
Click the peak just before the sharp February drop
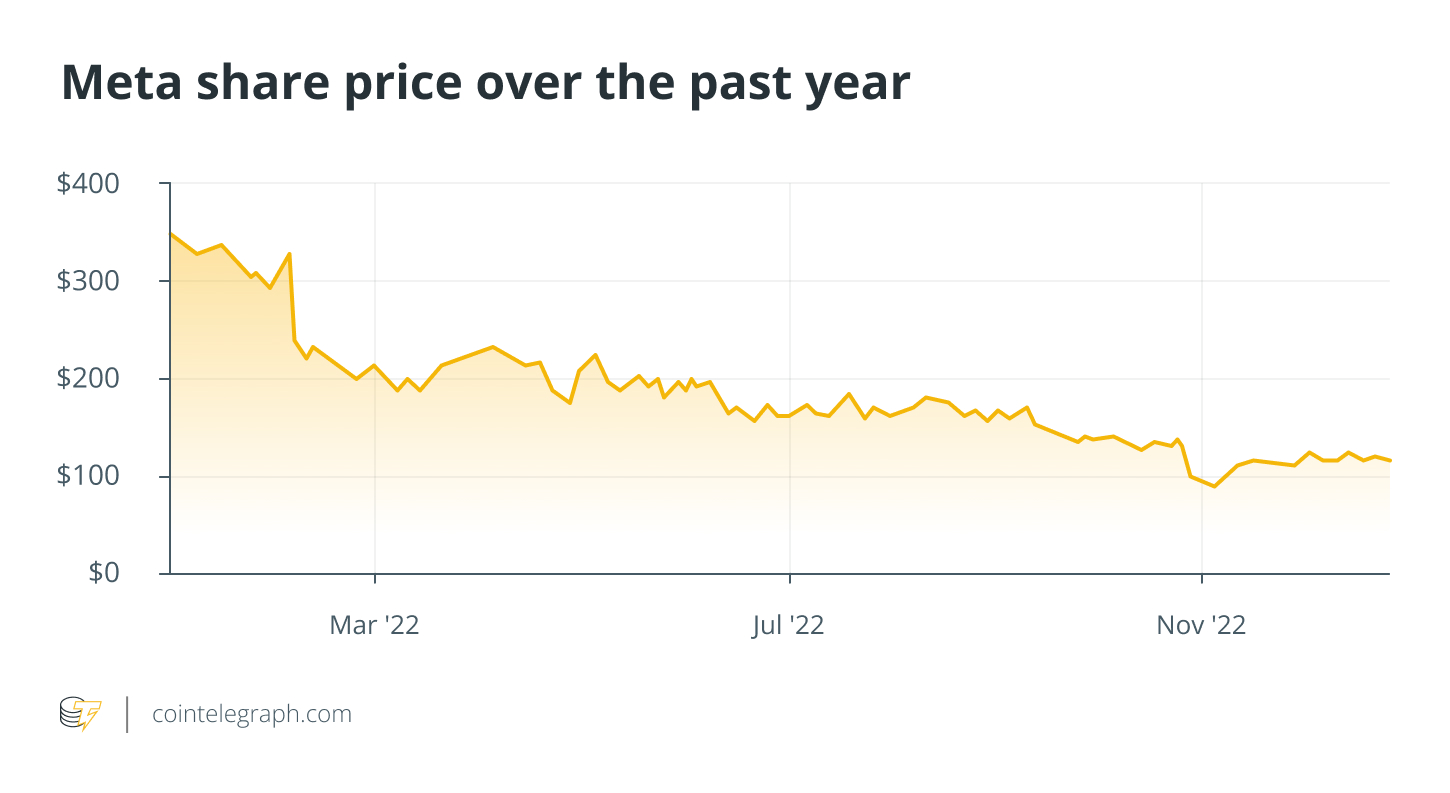(289, 254)
